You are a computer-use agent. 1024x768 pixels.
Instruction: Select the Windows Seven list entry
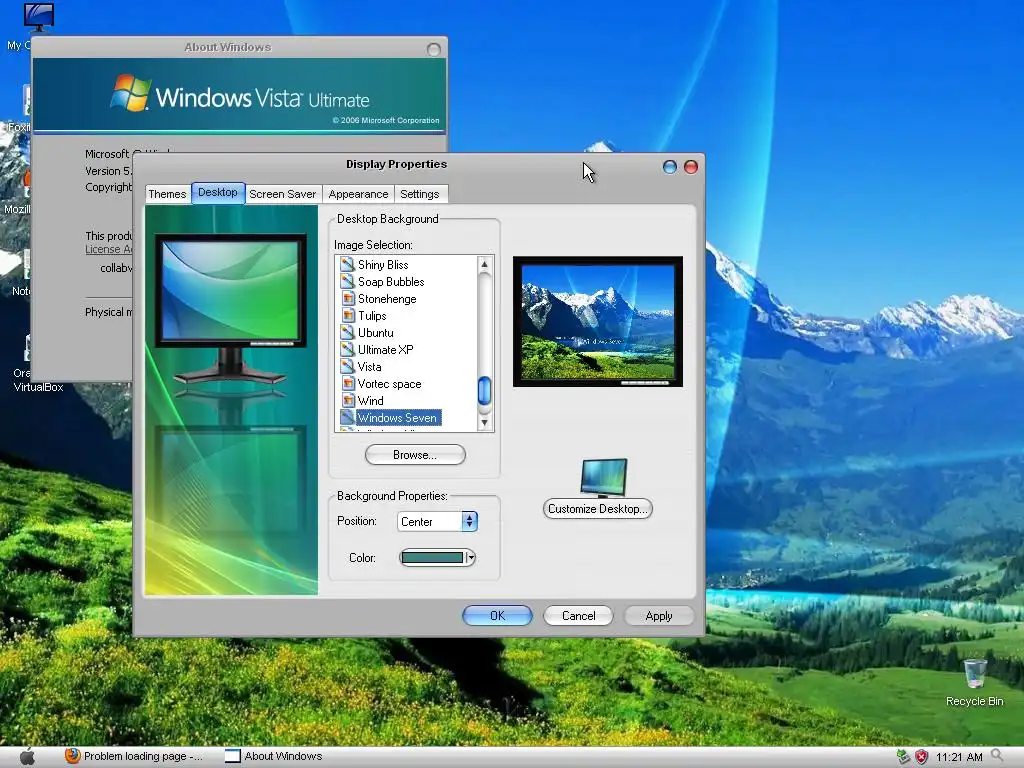(398, 417)
